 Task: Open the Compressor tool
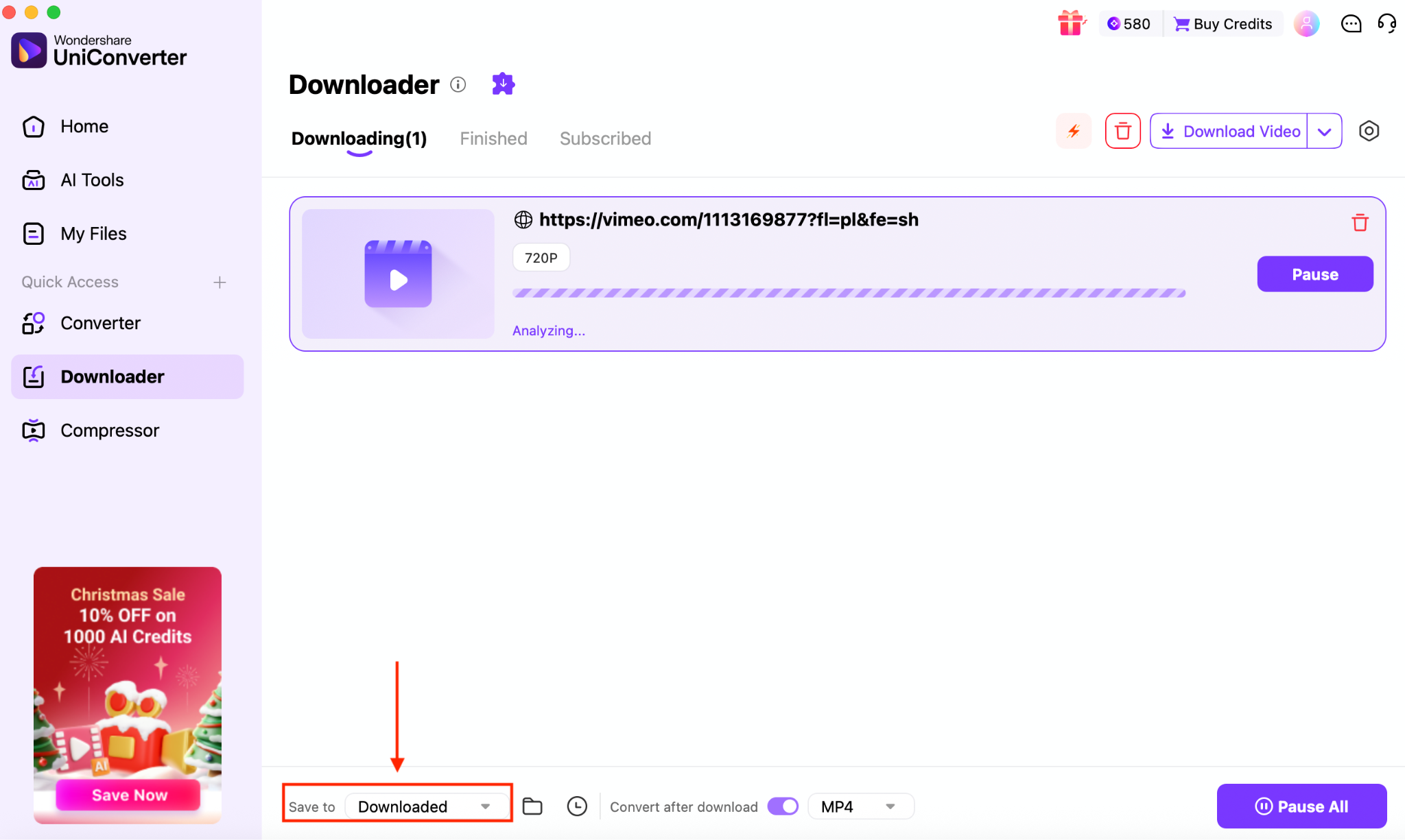click(x=109, y=430)
